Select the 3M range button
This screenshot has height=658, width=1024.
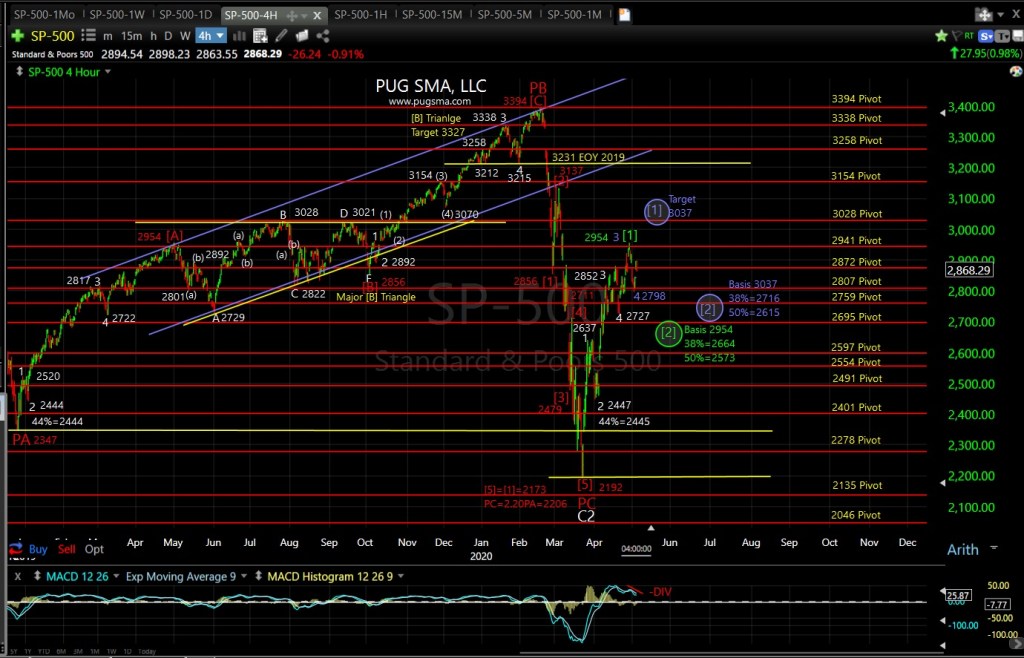pyautogui.click(x=78, y=651)
